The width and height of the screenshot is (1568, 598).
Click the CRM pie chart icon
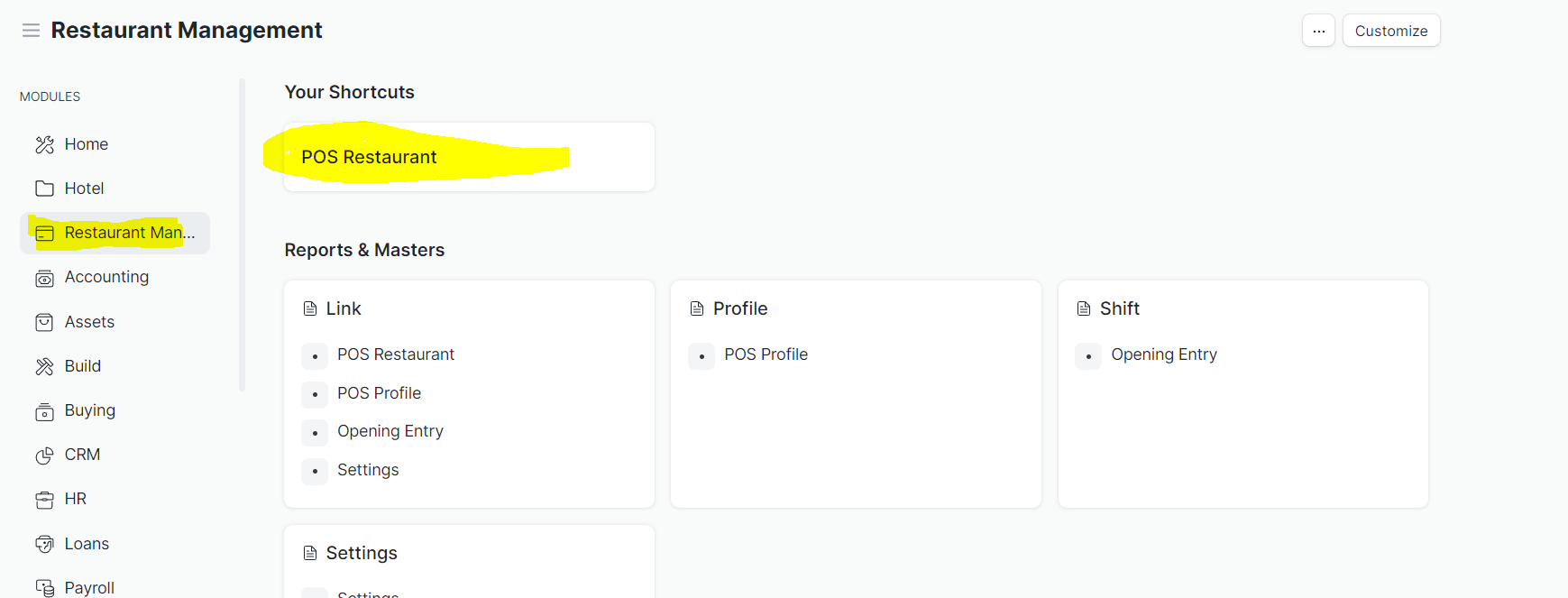[x=44, y=455]
